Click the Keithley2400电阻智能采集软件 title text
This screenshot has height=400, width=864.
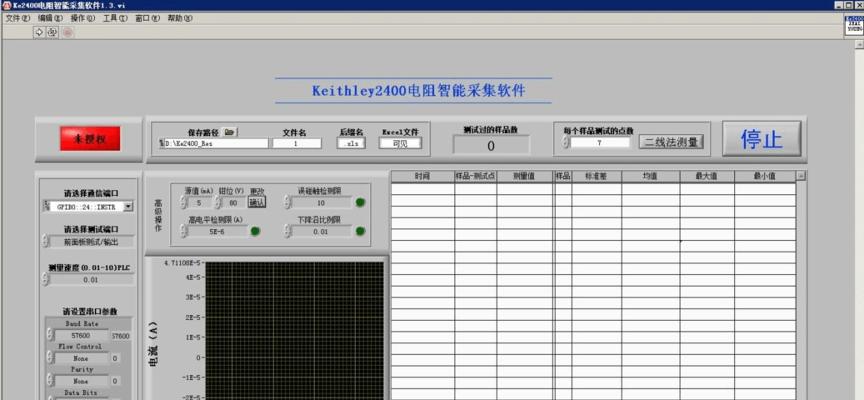(419, 90)
